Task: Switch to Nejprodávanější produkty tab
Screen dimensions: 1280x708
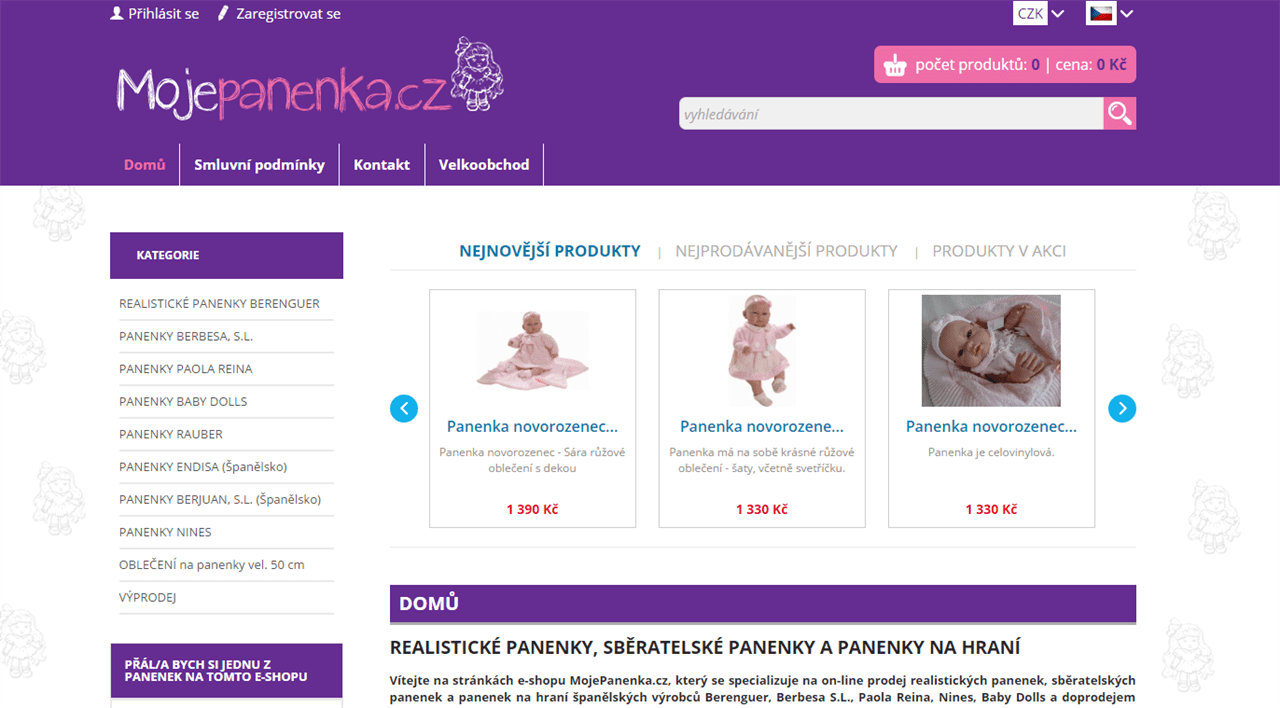Action: click(786, 251)
